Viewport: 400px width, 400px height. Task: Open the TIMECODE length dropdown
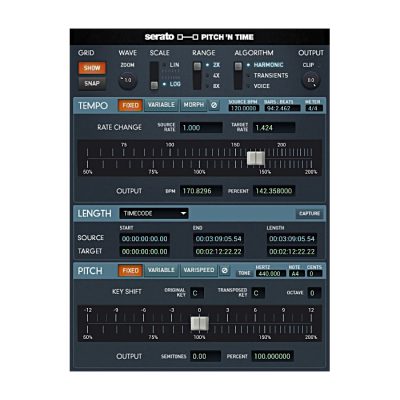(x=154, y=213)
